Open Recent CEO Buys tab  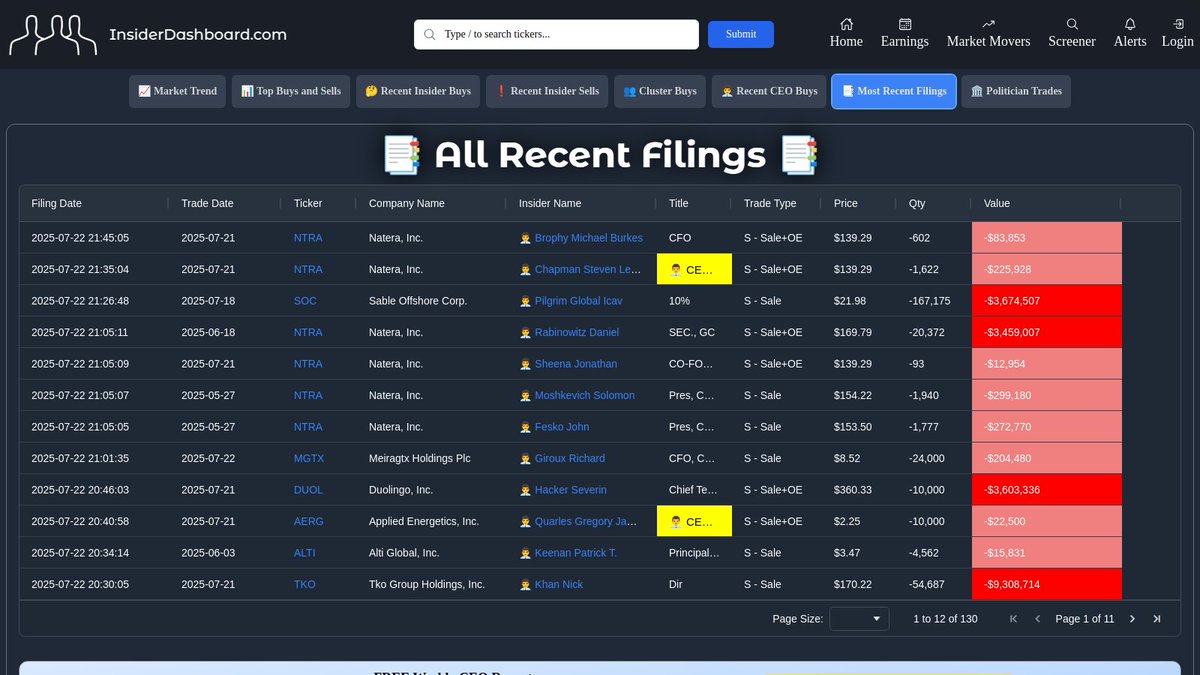[x=769, y=91]
